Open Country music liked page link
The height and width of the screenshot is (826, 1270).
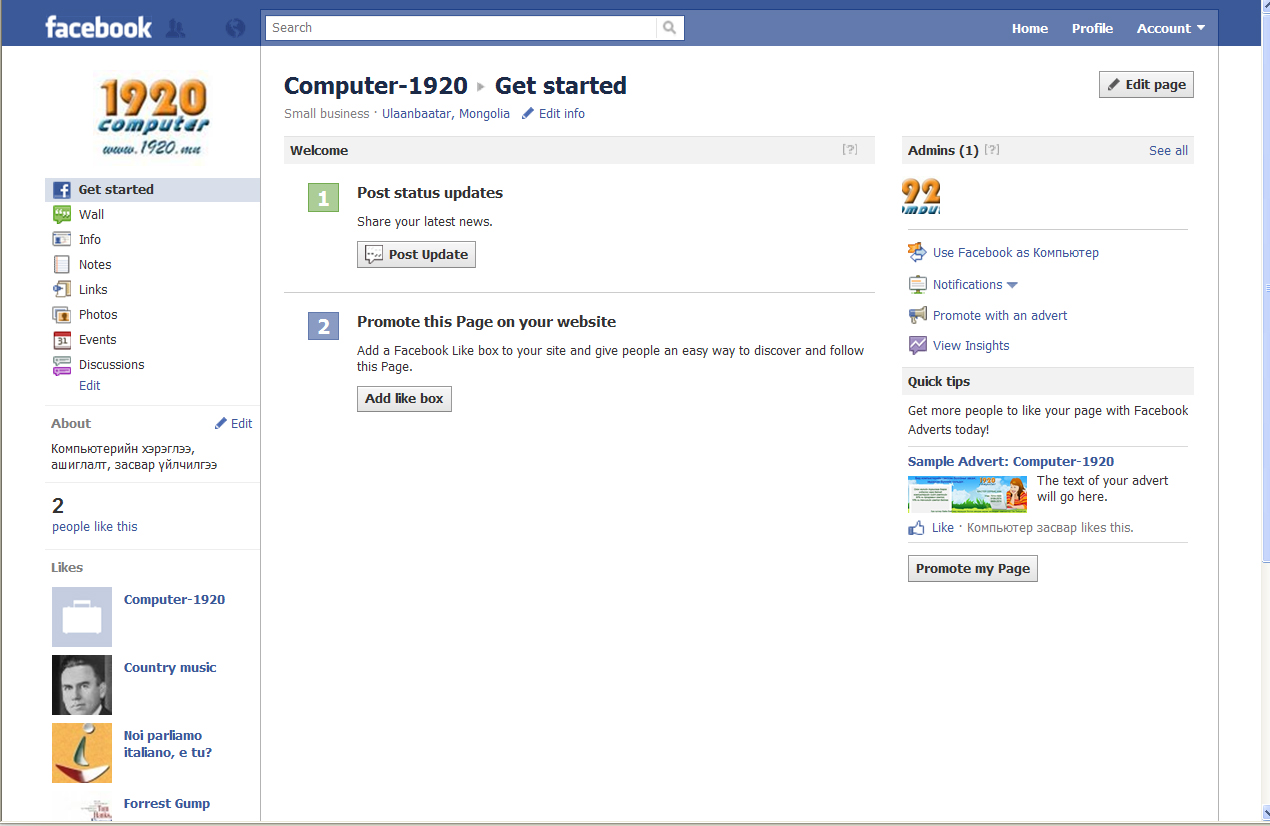170,668
